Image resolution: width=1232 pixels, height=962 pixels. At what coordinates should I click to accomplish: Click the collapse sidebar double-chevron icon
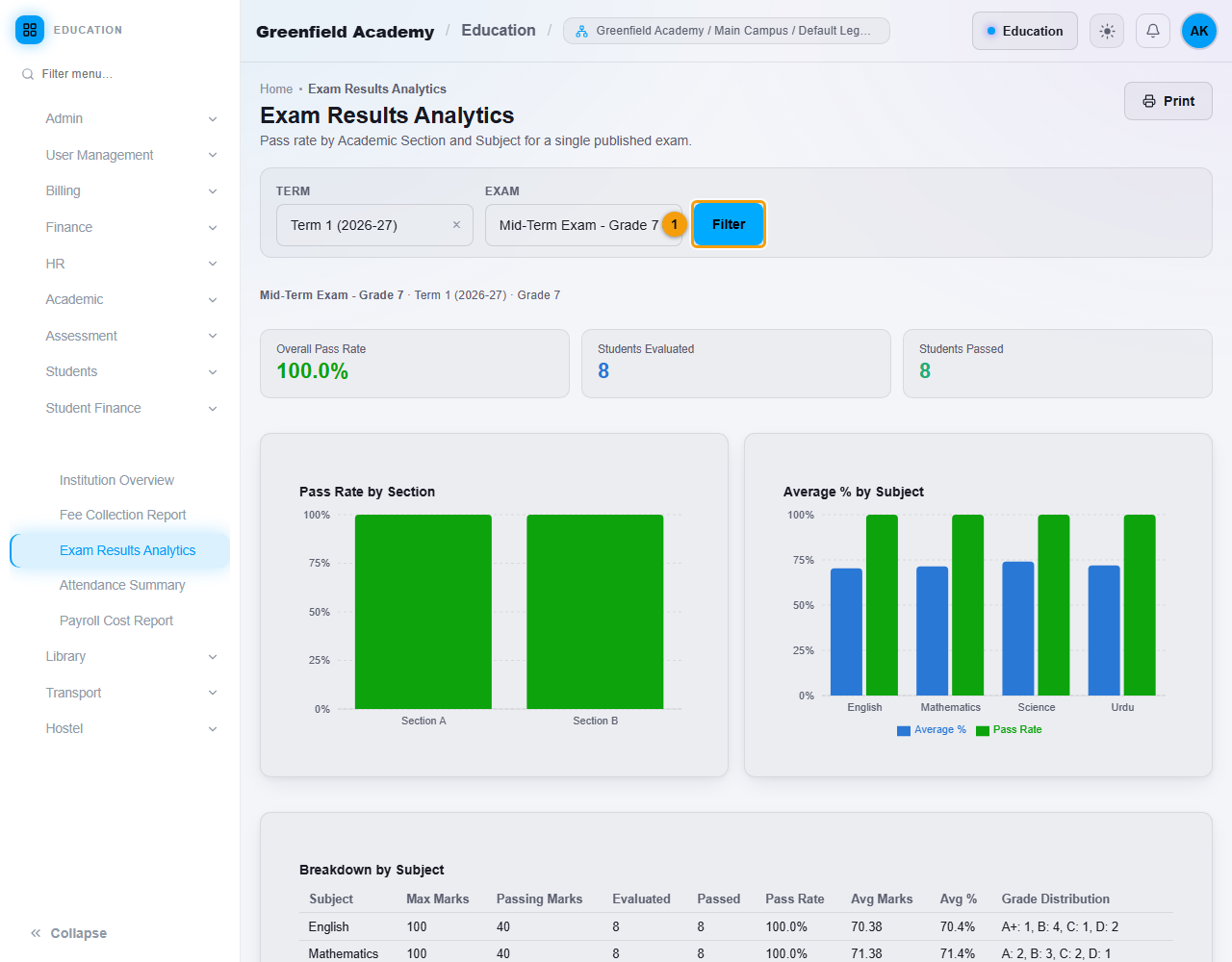(x=36, y=933)
